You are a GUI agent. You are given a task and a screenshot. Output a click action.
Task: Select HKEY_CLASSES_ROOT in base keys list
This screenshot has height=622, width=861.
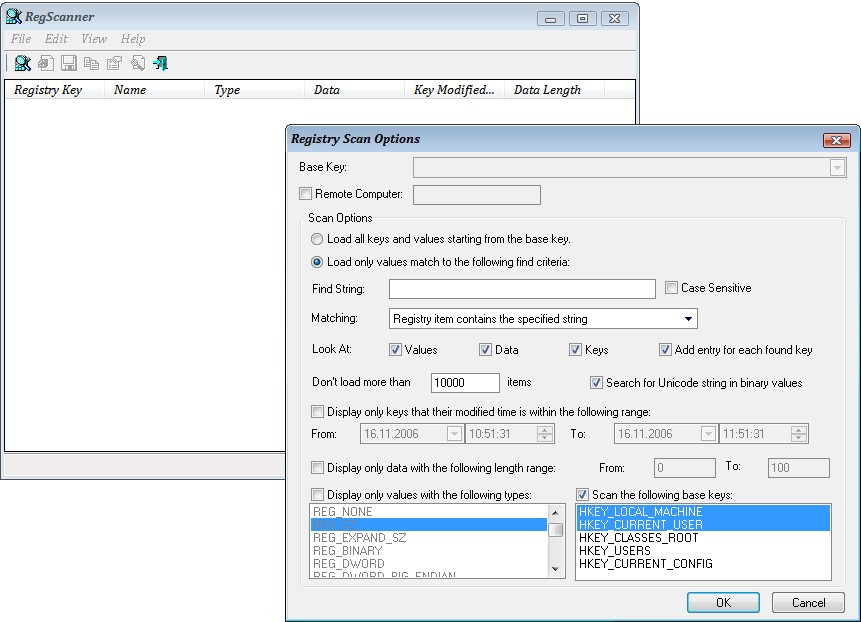703,538
